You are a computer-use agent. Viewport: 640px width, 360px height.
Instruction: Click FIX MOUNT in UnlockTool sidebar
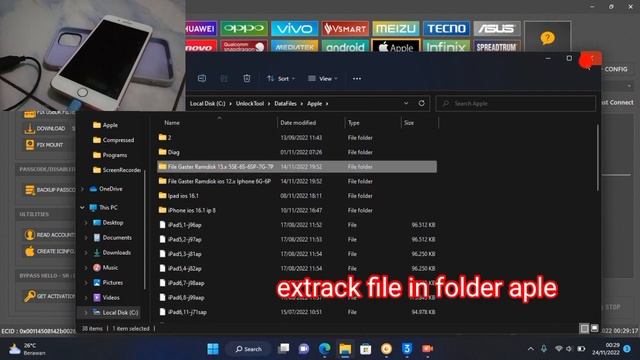click(x=44, y=145)
